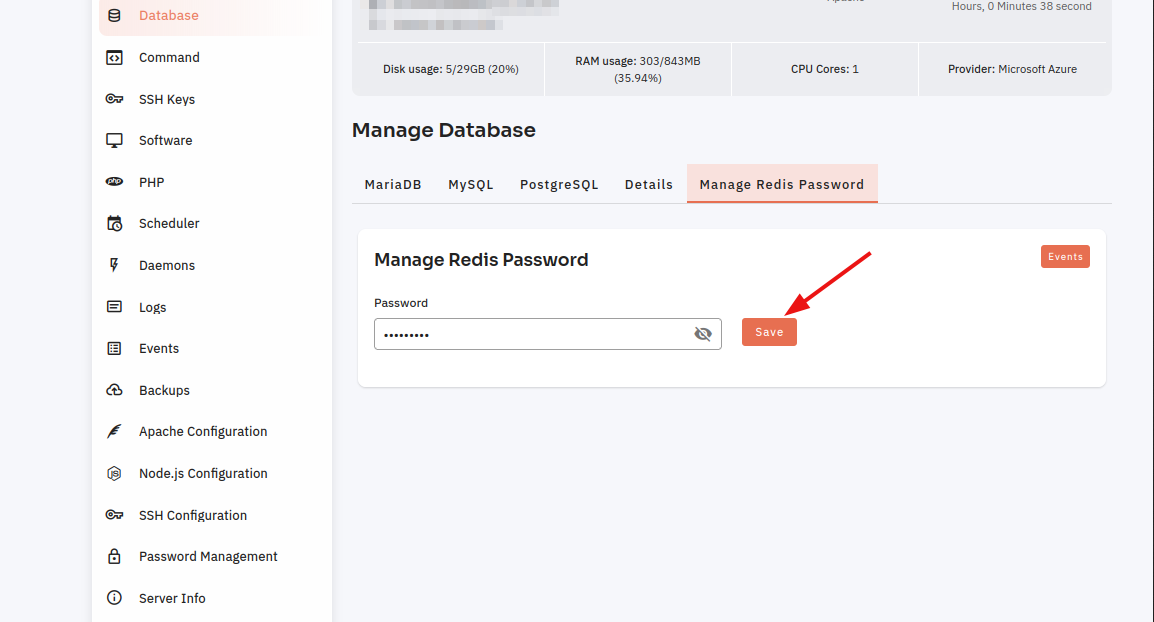Go to the Details tab
1154x622 pixels.
coord(649,185)
